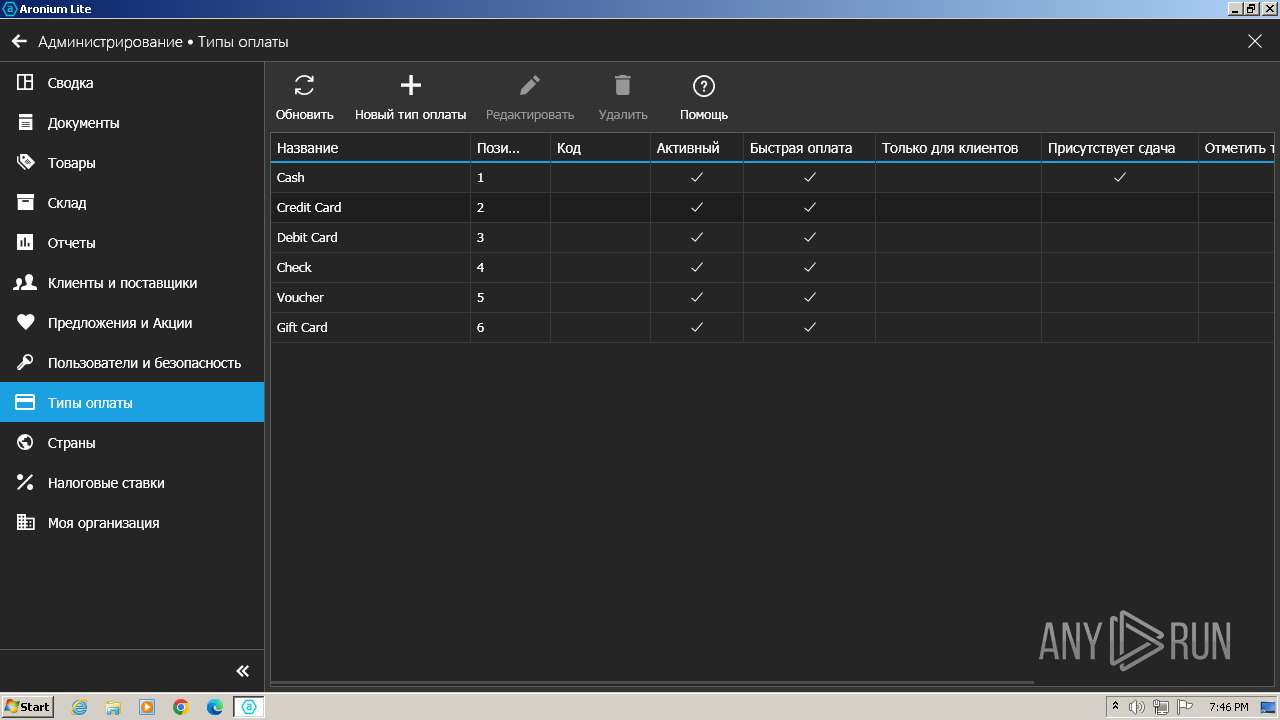Open Отчеты in the sidebar

[x=132, y=243]
